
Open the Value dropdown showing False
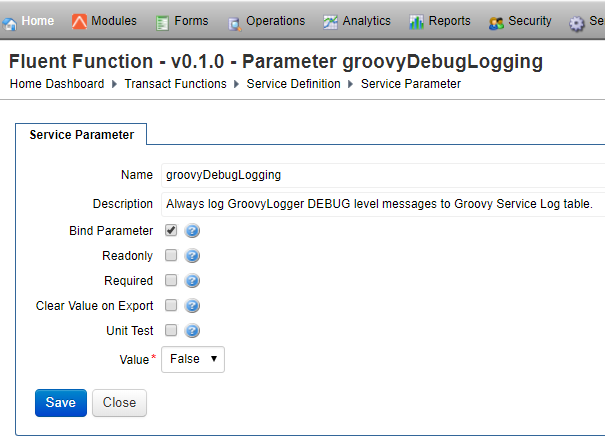tap(193, 359)
